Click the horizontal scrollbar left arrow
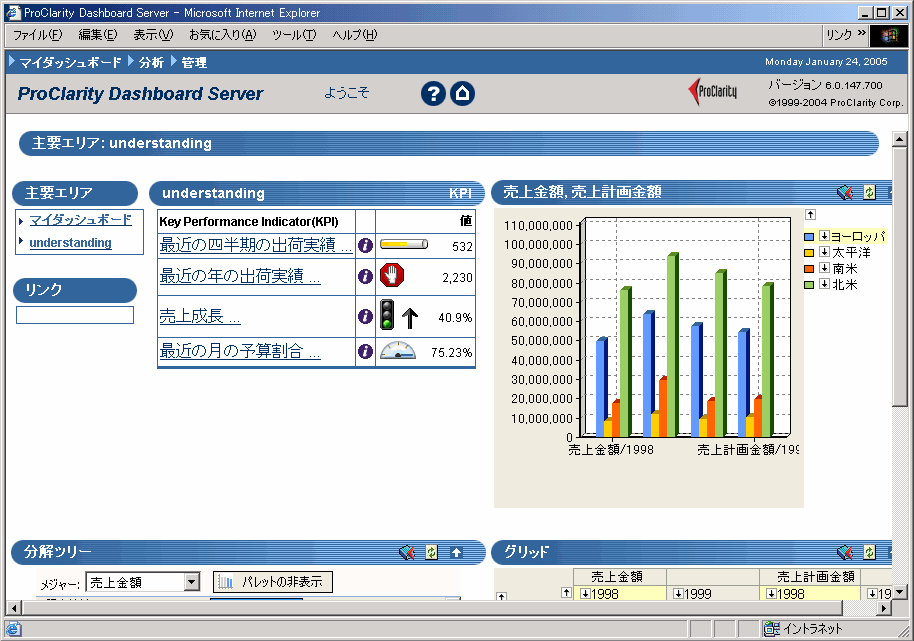Image resolution: width=914 pixels, height=641 pixels. (x=14, y=608)
